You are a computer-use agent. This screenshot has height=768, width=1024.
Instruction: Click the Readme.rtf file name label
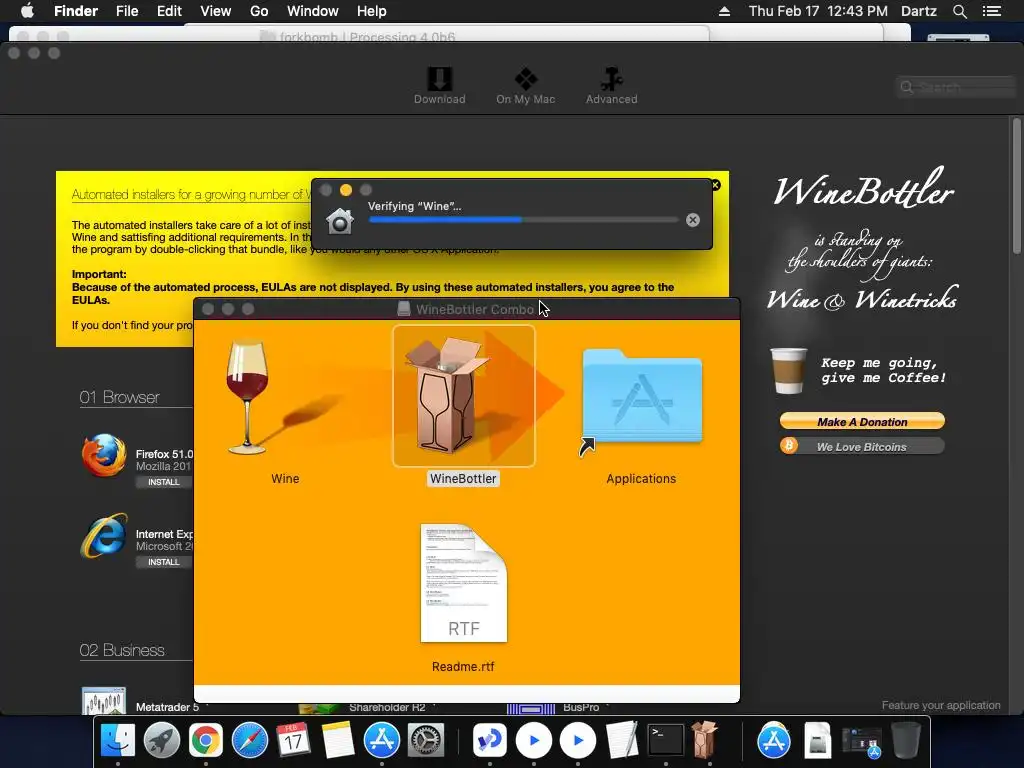coord(463,667)
